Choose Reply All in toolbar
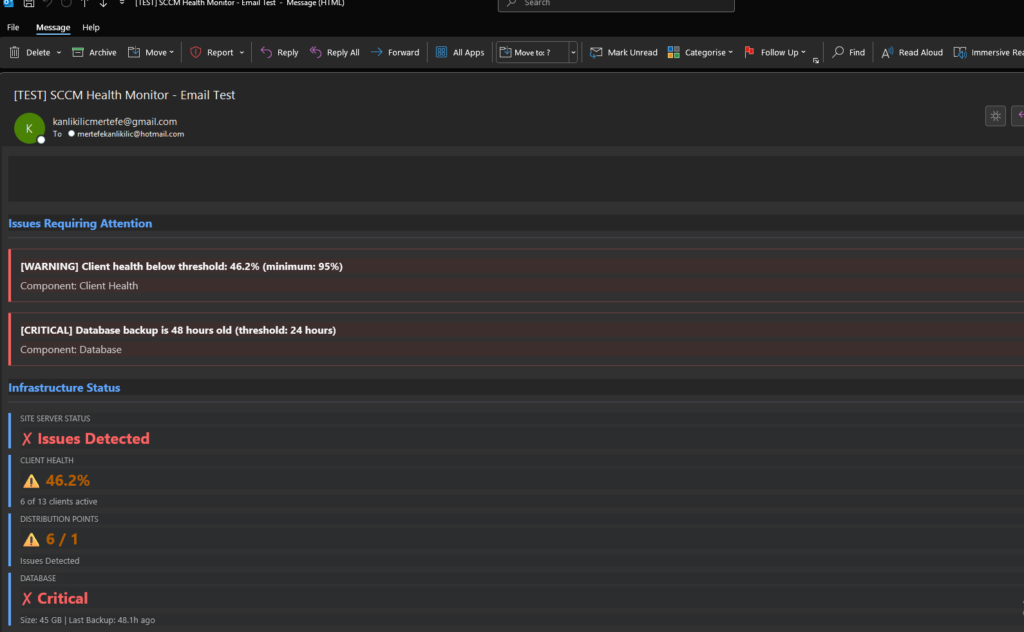 pyautogui.click(x=334, y=53)
